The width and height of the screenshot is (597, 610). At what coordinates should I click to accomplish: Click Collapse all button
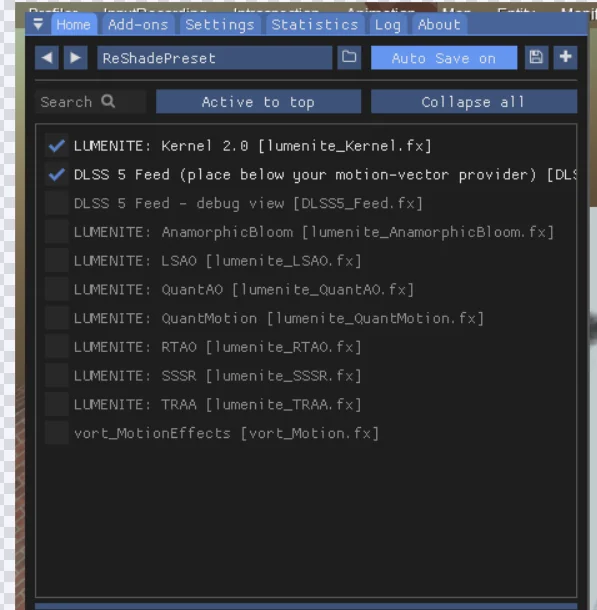pyautogui.click(x=474, y=102)
